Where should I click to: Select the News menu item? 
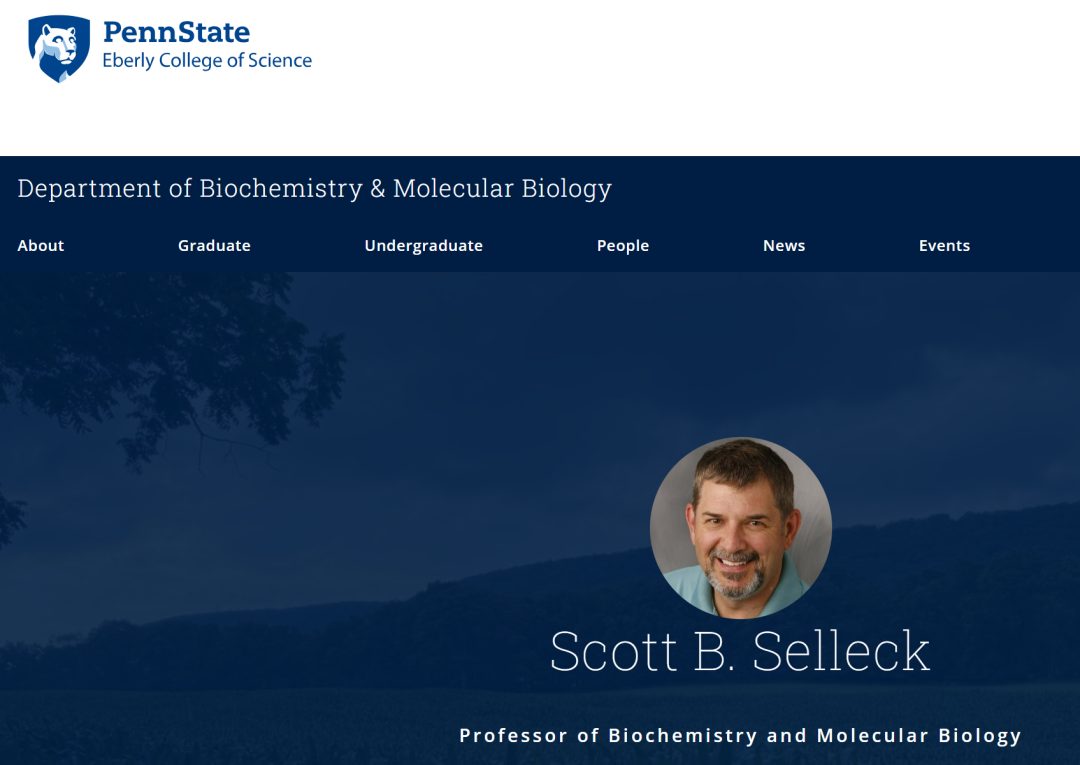click(x=784, y=246)
